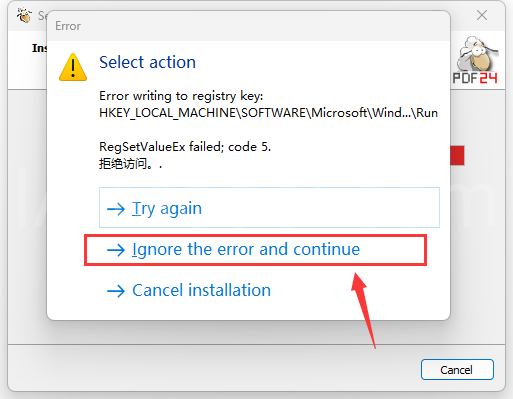Click the HKEY_LOCAL_MACHINE registry path text
This screenshot has height=399, width=513.
pos(268,113)
